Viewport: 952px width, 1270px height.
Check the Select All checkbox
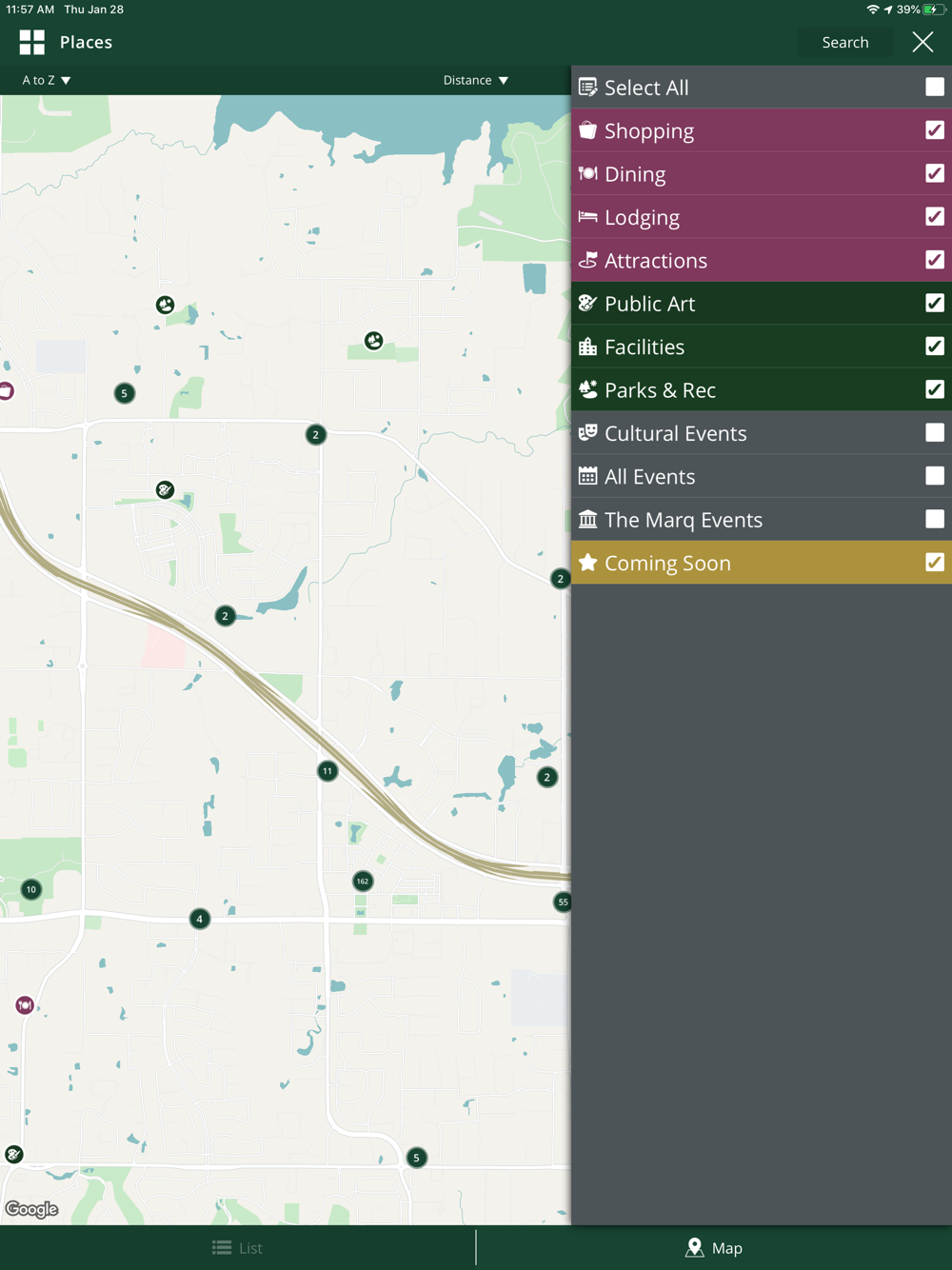(935, 87)
